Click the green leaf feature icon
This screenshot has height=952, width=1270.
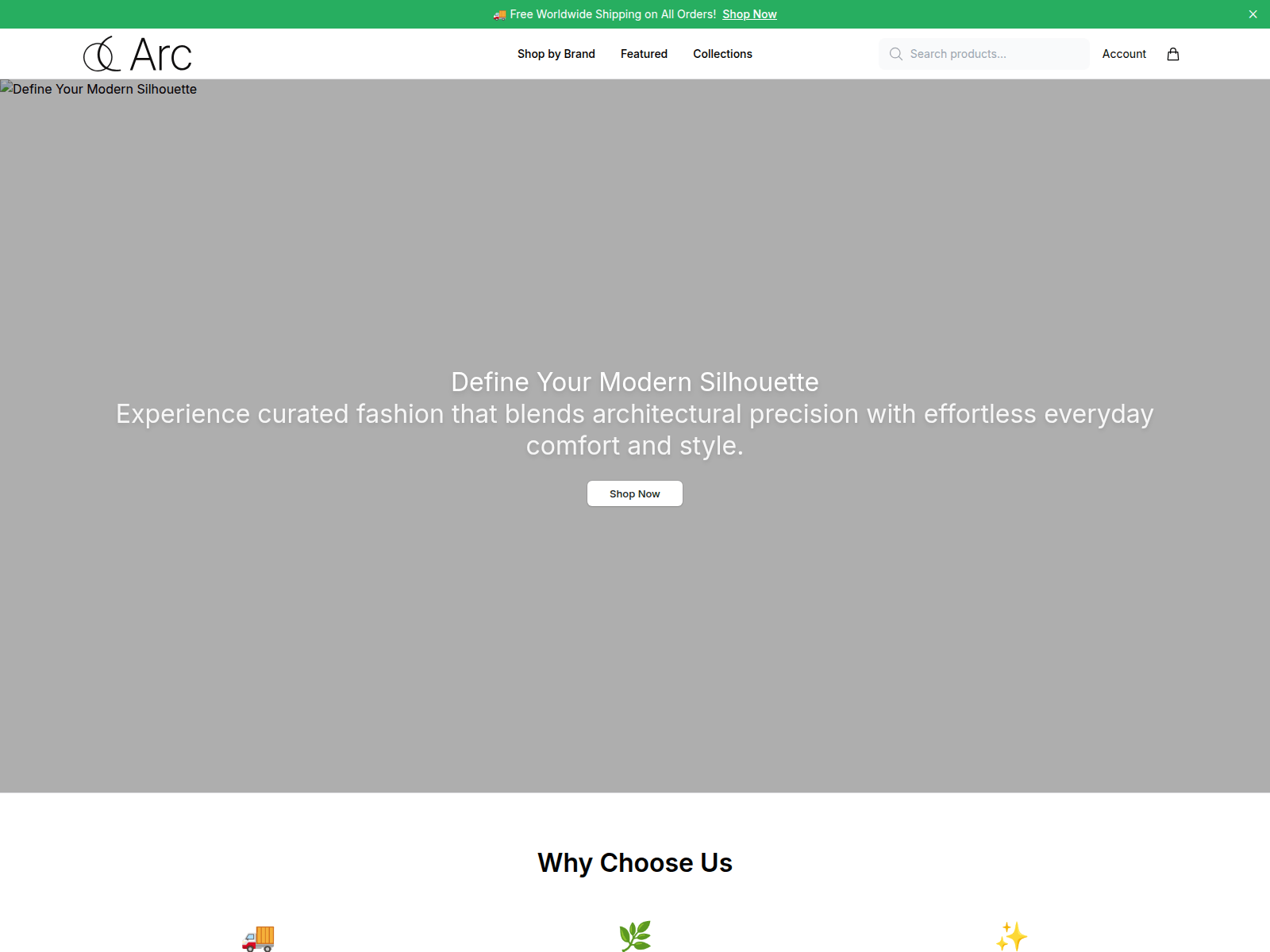tap(635, 937)
